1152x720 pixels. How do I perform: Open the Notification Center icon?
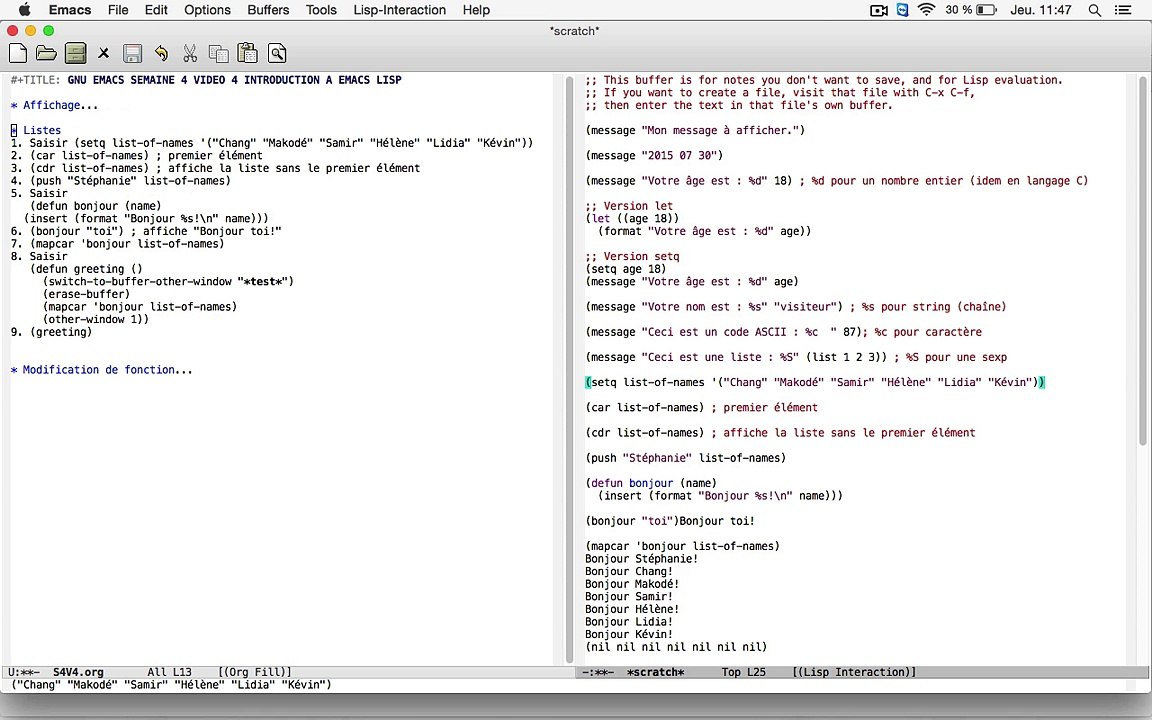click(x=1123, y=10)
